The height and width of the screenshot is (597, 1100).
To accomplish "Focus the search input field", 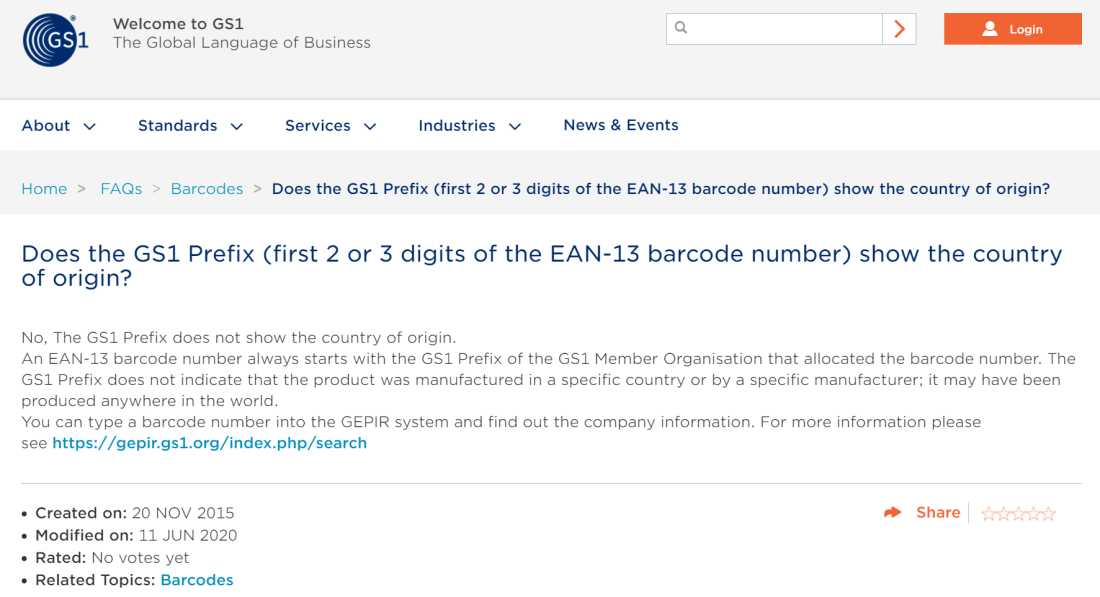I will [x=774, y=29].
